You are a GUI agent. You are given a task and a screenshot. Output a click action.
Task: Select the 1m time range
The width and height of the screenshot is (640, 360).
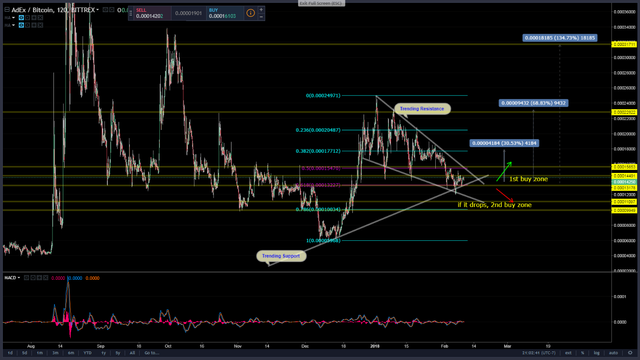[40, 353]
